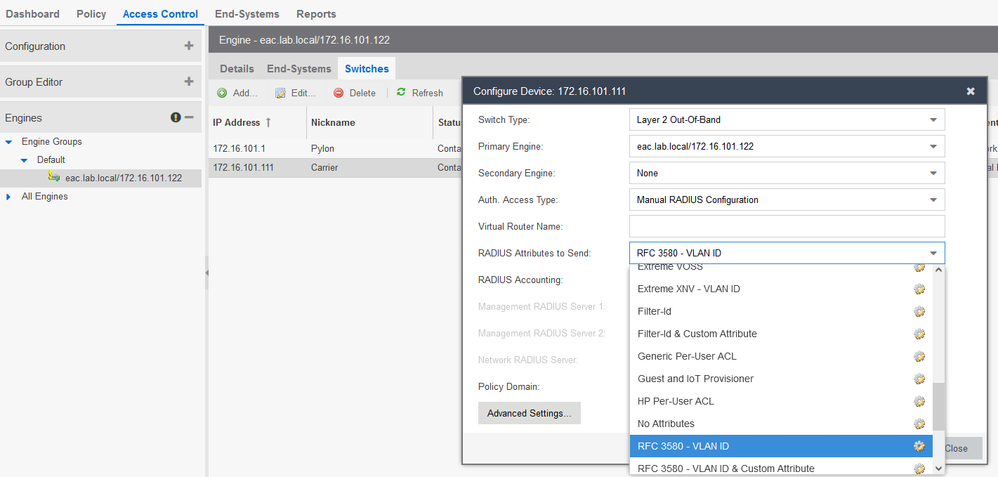
Task: Open the Primary Engine dropdown
Action: click(932, 146)
